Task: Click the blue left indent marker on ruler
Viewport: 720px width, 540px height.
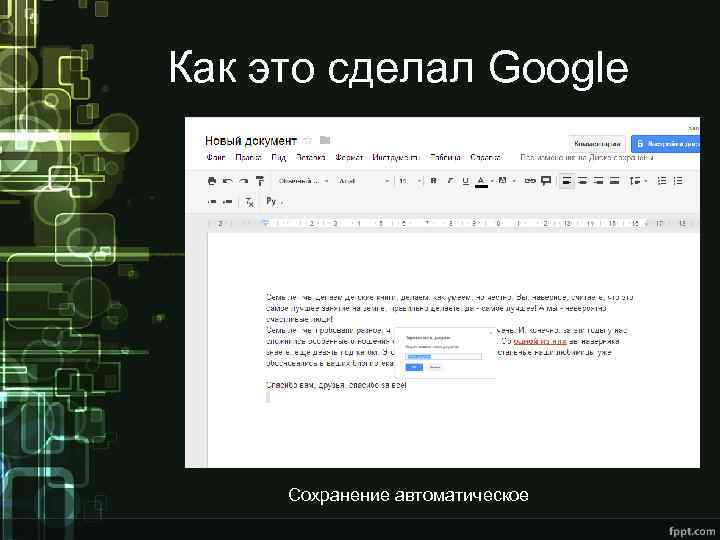Action: 264,223
